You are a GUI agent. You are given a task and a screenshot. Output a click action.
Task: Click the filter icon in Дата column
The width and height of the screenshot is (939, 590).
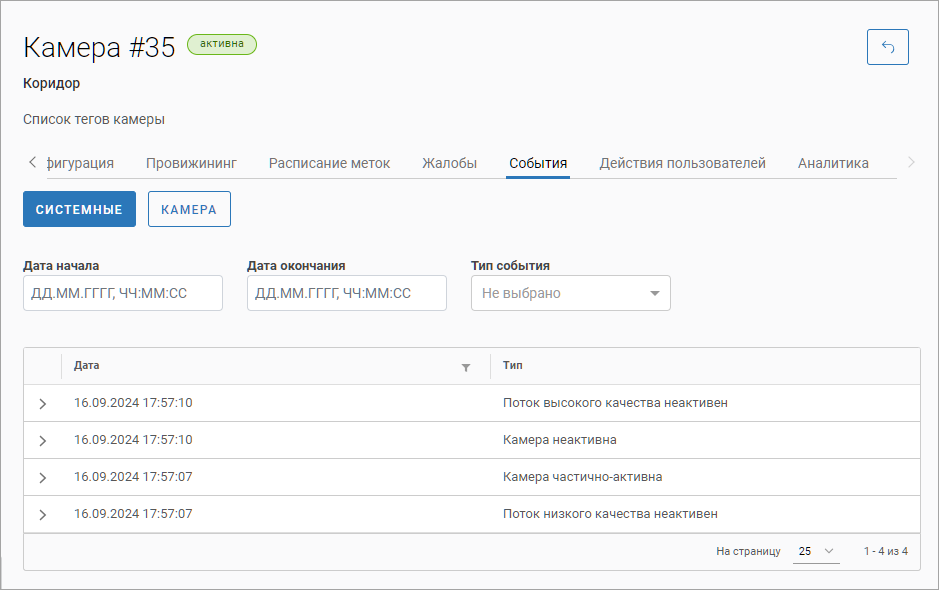465,368
